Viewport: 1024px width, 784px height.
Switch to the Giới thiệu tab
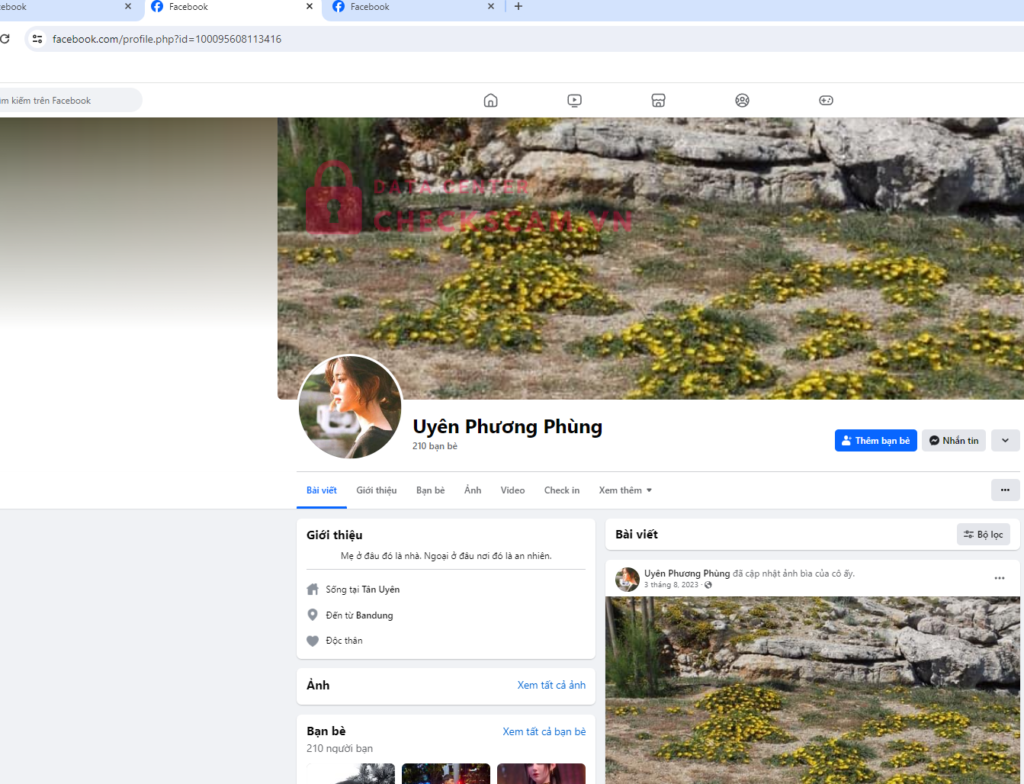[x=376, y=490]
